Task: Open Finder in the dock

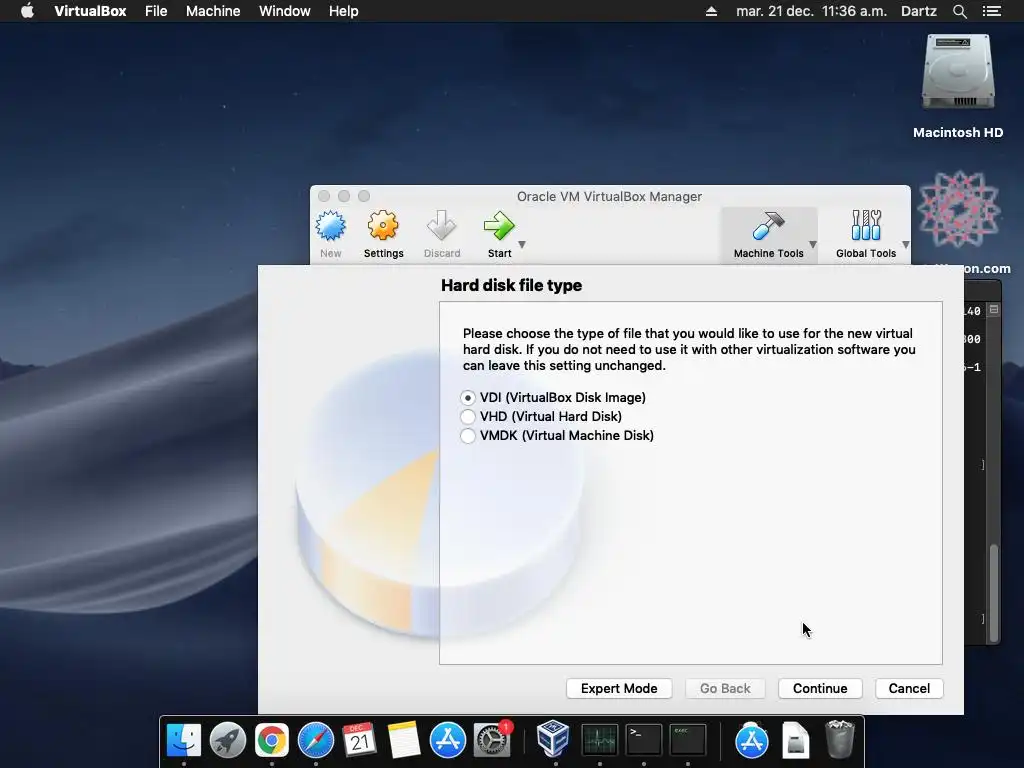Action: click(x=184, y=740)
